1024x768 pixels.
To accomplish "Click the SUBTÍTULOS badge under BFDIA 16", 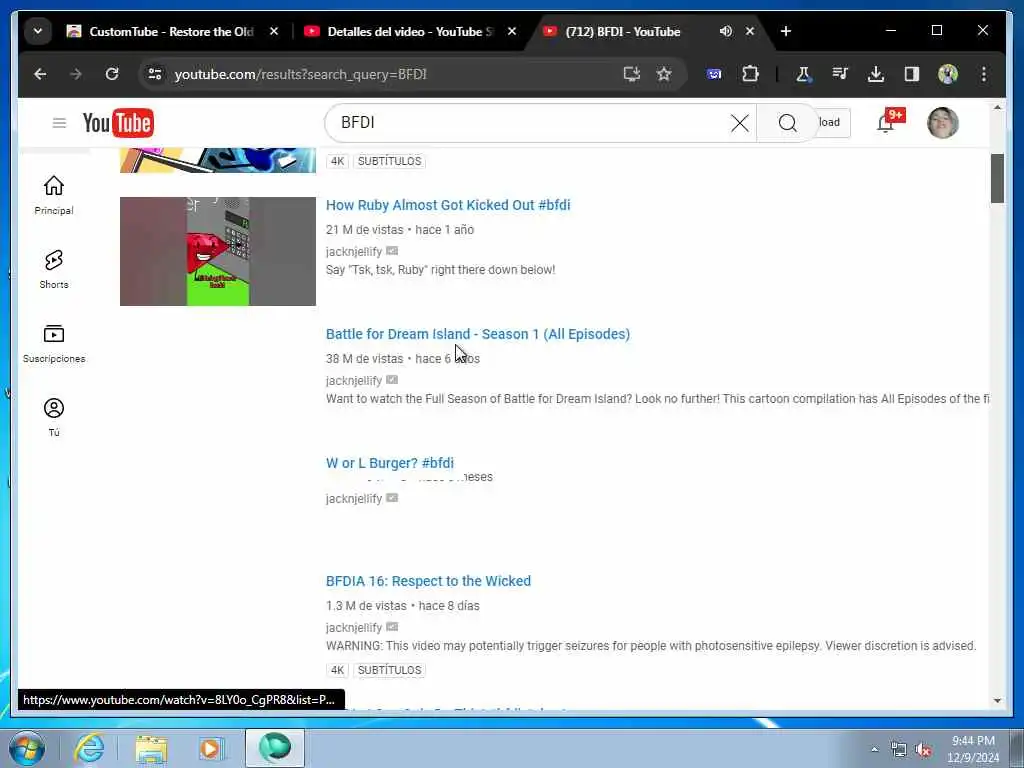I will [x=389, y=670].
